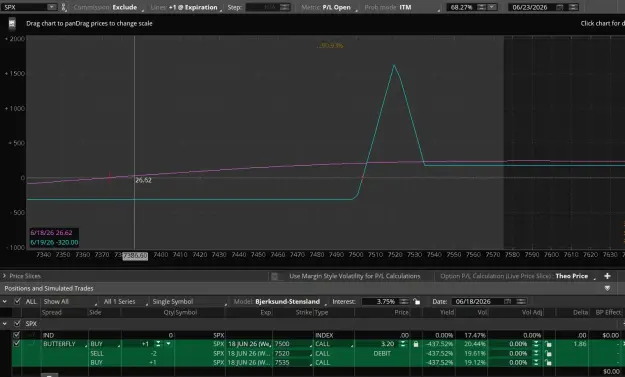
Task: Adjust BUTTERFLY +1 quantity stepper
Action: [158, 344]
